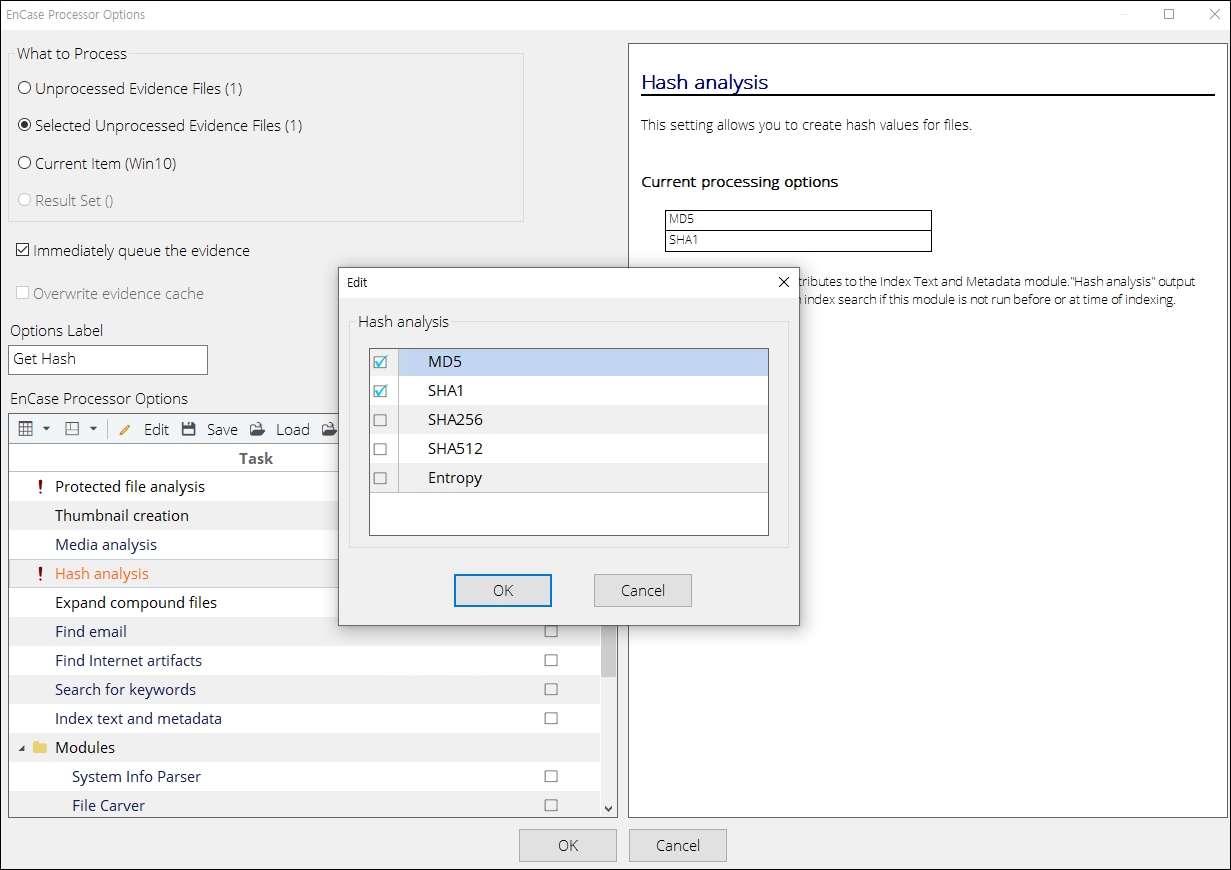Click the folder icon after Load

point(329,429)
